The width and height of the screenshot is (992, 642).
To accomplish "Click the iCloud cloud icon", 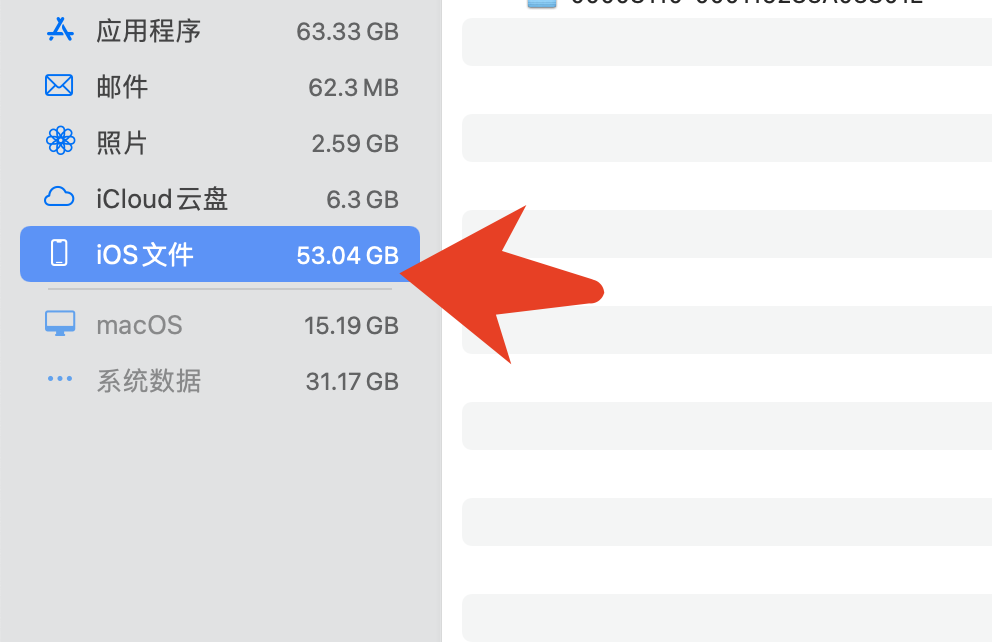I will click(x=60, y=198).
